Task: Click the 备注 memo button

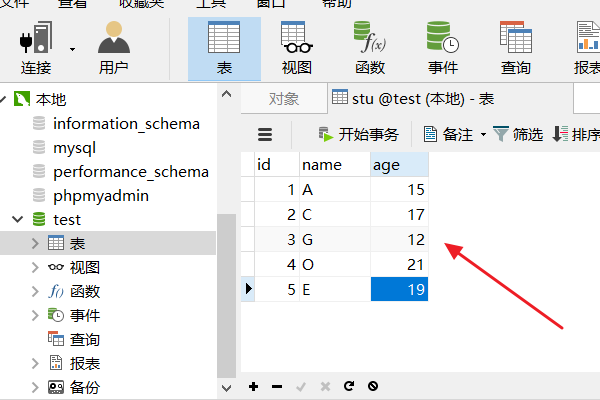Action: [448, 134]
